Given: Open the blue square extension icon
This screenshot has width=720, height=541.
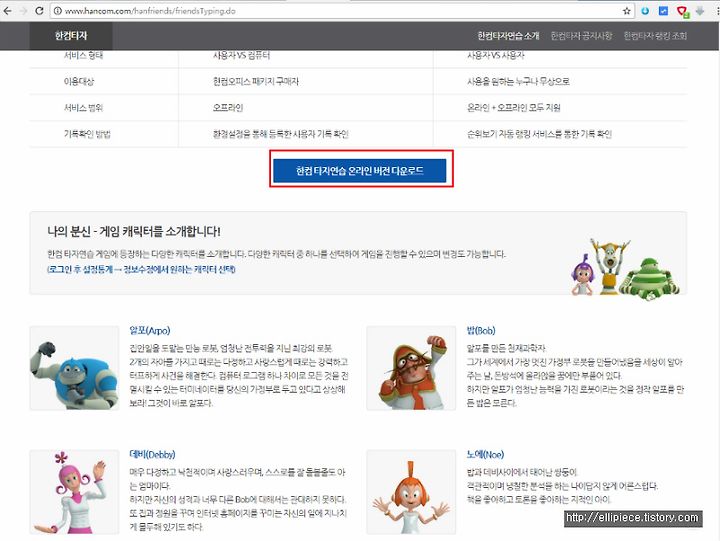Looking at the screenshot, I should 663,11.
